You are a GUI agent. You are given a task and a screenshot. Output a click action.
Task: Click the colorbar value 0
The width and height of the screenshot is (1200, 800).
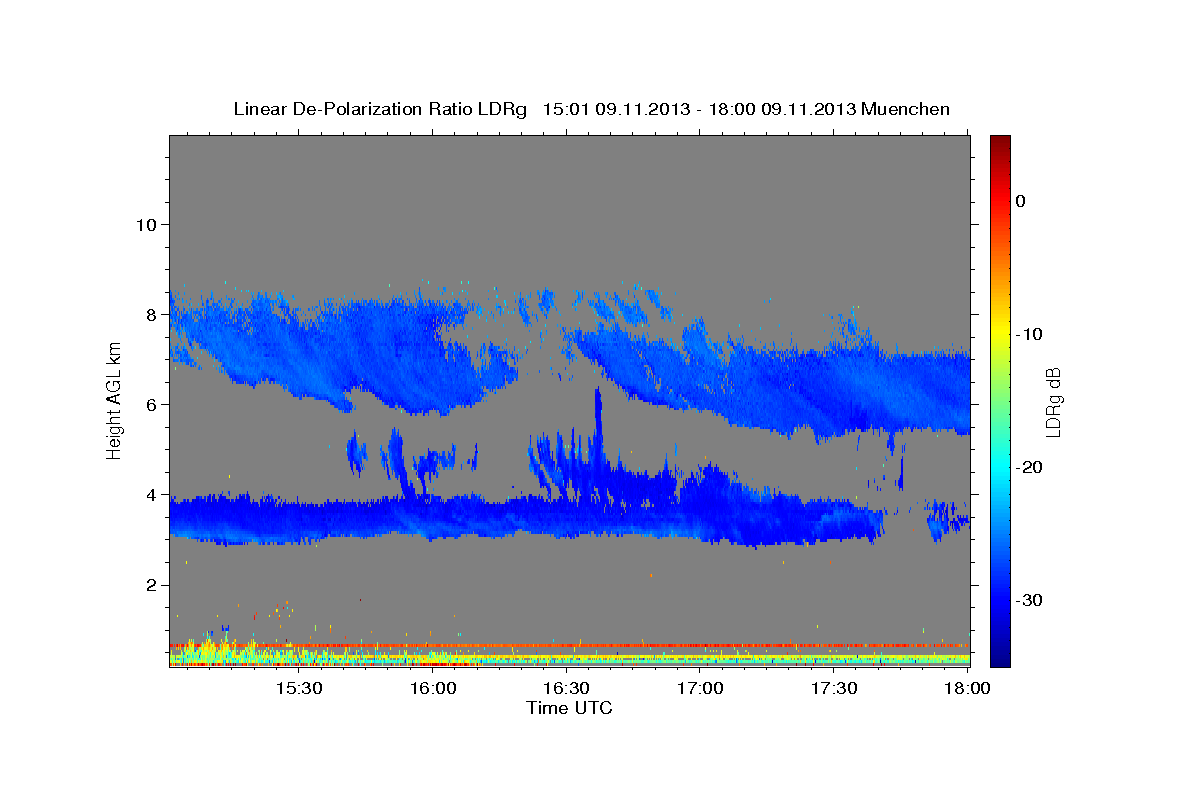click(1021, 201)
